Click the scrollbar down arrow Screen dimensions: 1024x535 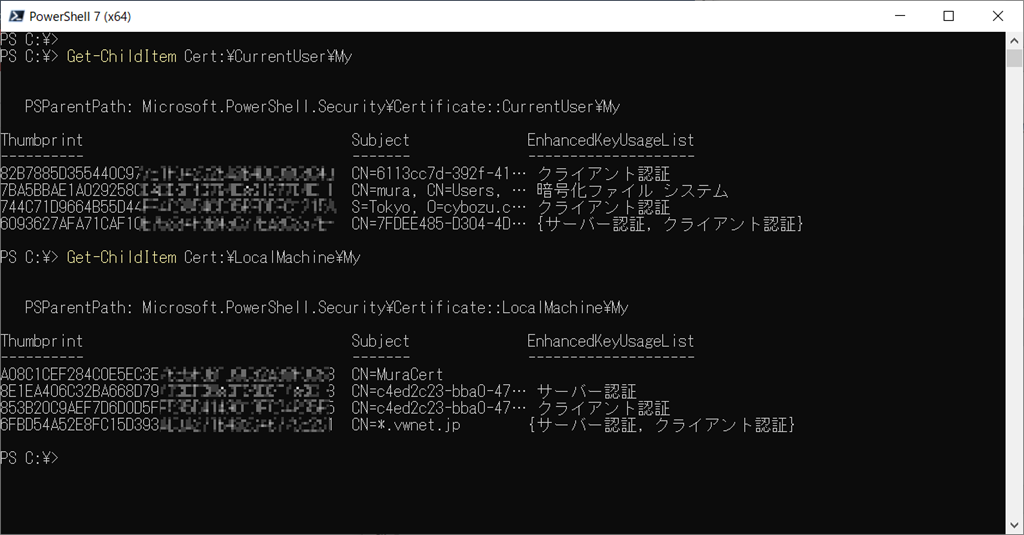(1014, 525)
